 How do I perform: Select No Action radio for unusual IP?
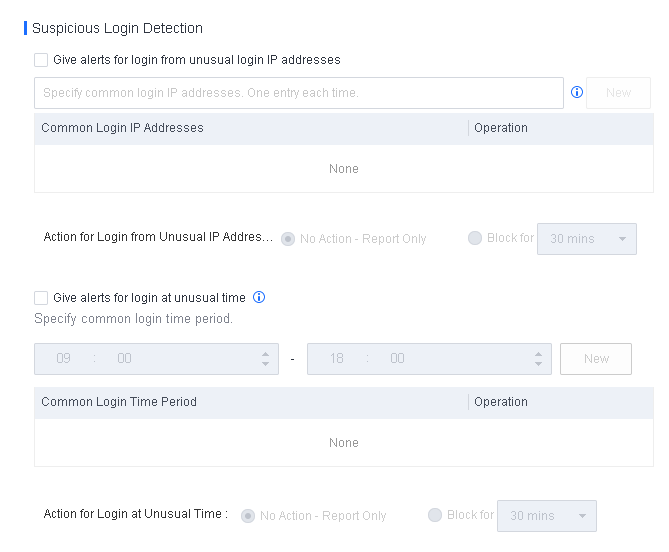click(x=288, y=239)
